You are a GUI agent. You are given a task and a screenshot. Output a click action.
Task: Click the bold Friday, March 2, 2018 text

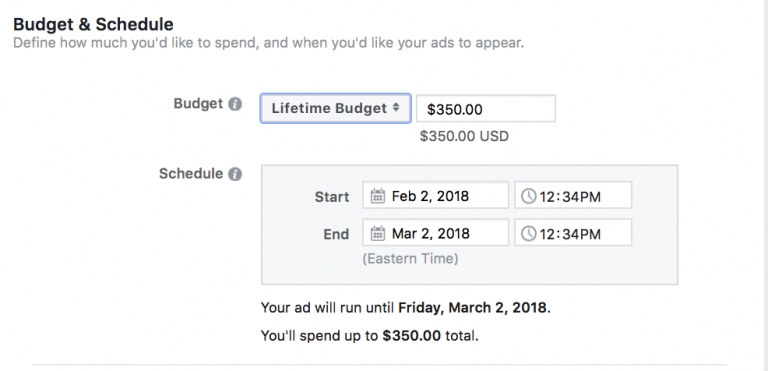[472, 308]
